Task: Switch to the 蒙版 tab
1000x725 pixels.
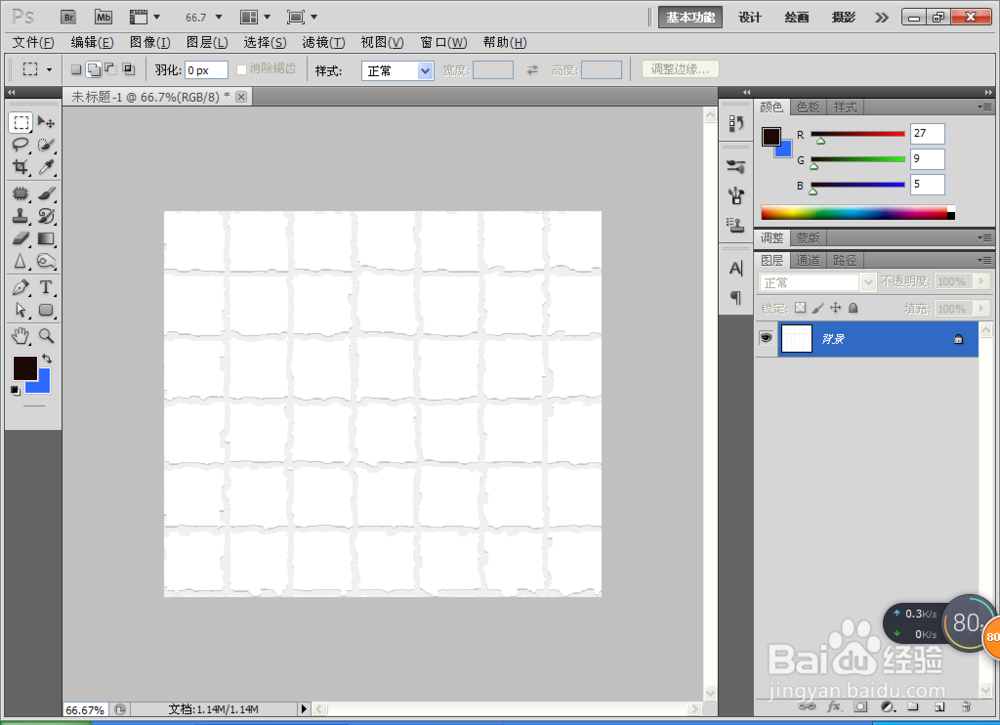Action: click(x=808, y=238)
